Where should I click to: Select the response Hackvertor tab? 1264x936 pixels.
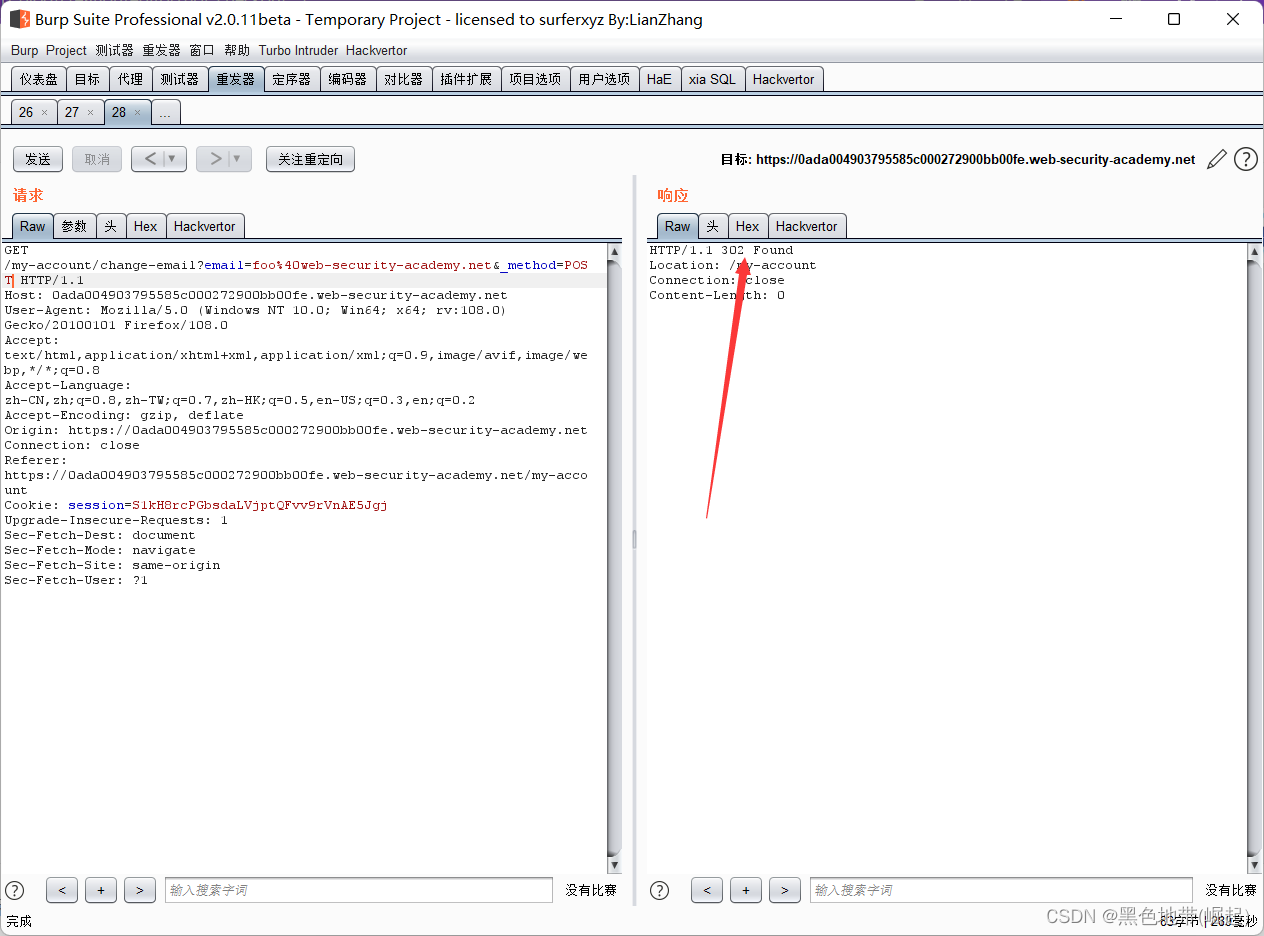pos(807,226)
